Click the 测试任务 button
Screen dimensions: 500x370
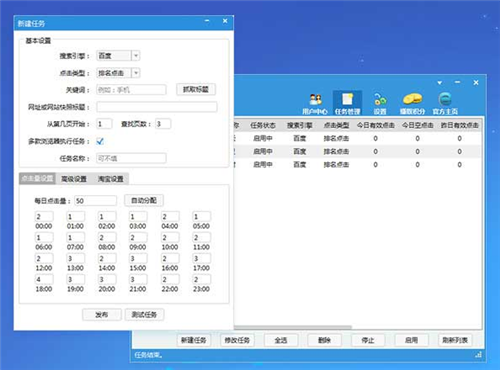144,315
